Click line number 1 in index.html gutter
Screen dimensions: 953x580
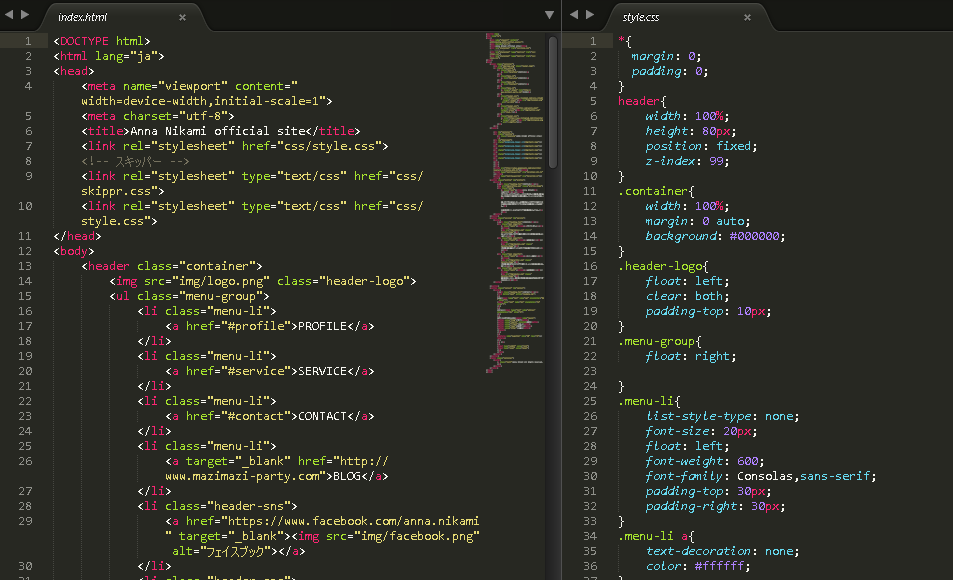point(28,41)
